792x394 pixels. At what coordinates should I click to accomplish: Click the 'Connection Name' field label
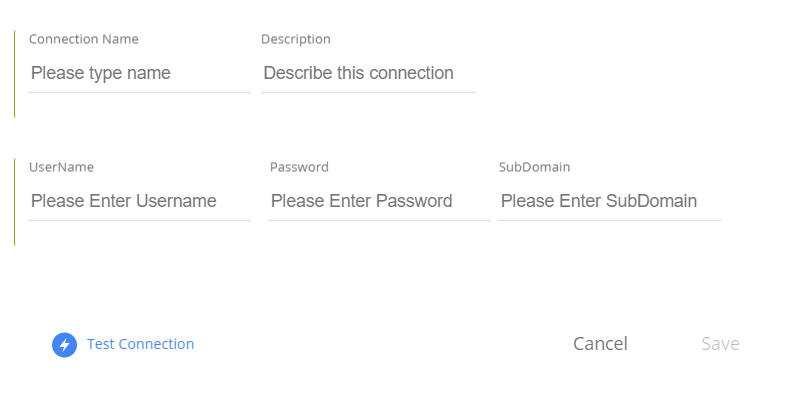click(x=83, y=39)
